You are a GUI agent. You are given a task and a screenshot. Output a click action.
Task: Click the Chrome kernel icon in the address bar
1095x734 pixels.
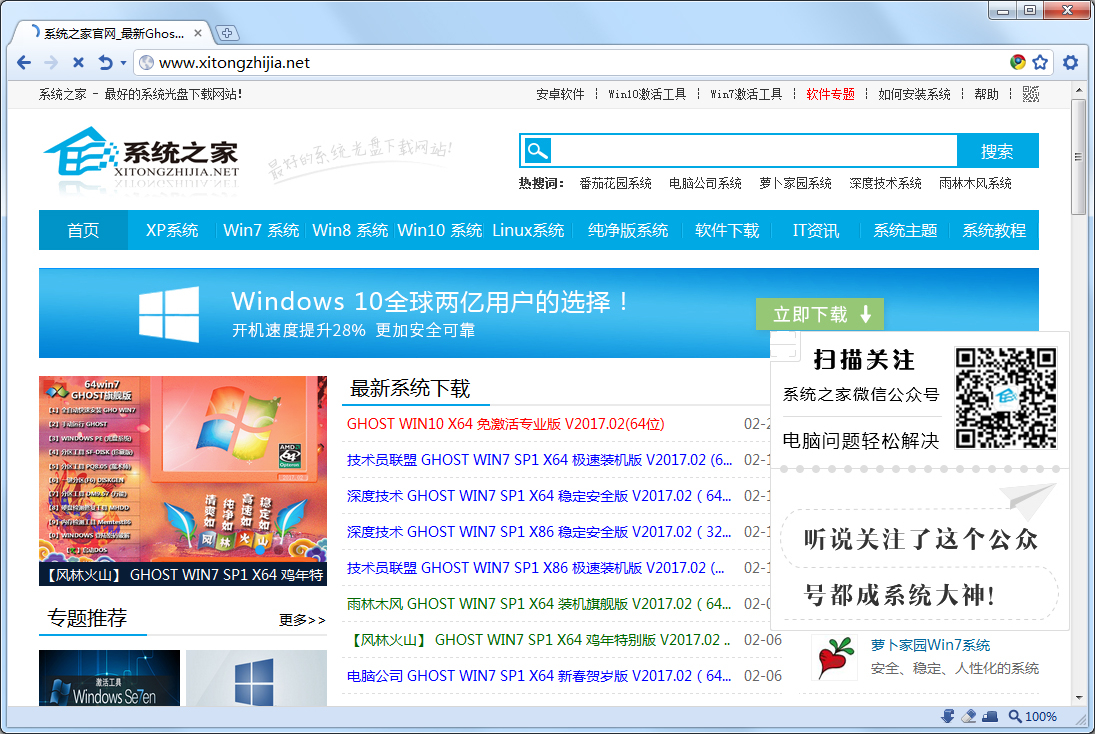pyautogui.click(x=1018, y=62)
